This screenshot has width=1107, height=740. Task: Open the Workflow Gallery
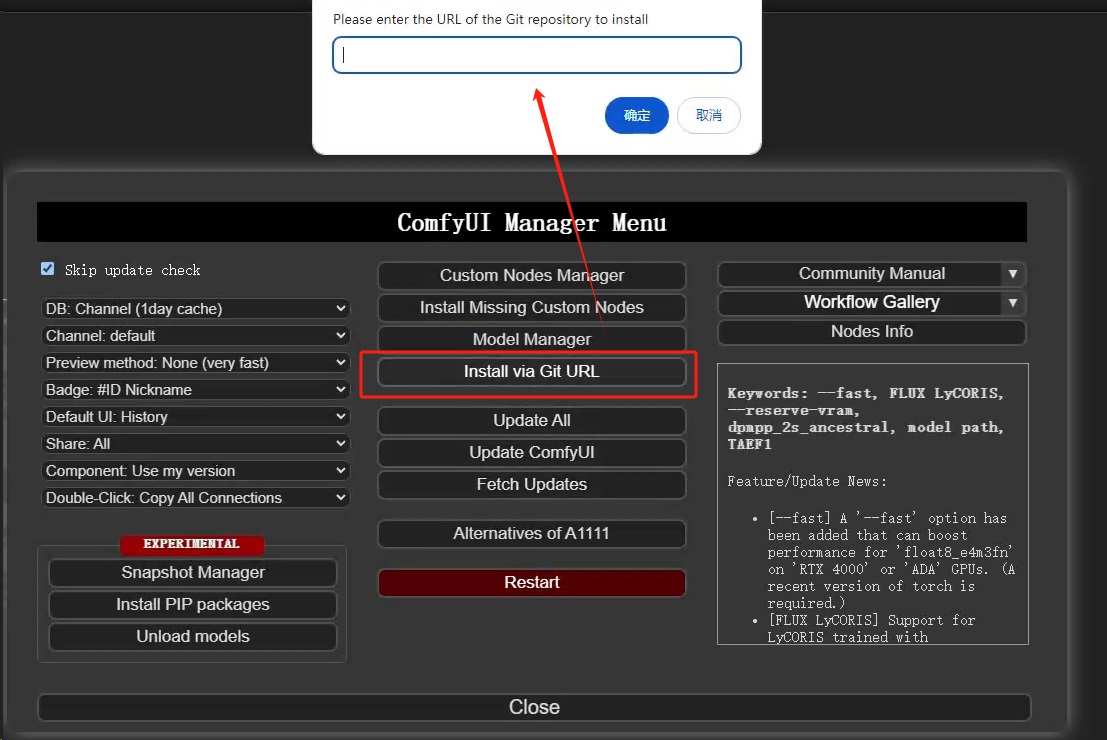click(860, 302)
